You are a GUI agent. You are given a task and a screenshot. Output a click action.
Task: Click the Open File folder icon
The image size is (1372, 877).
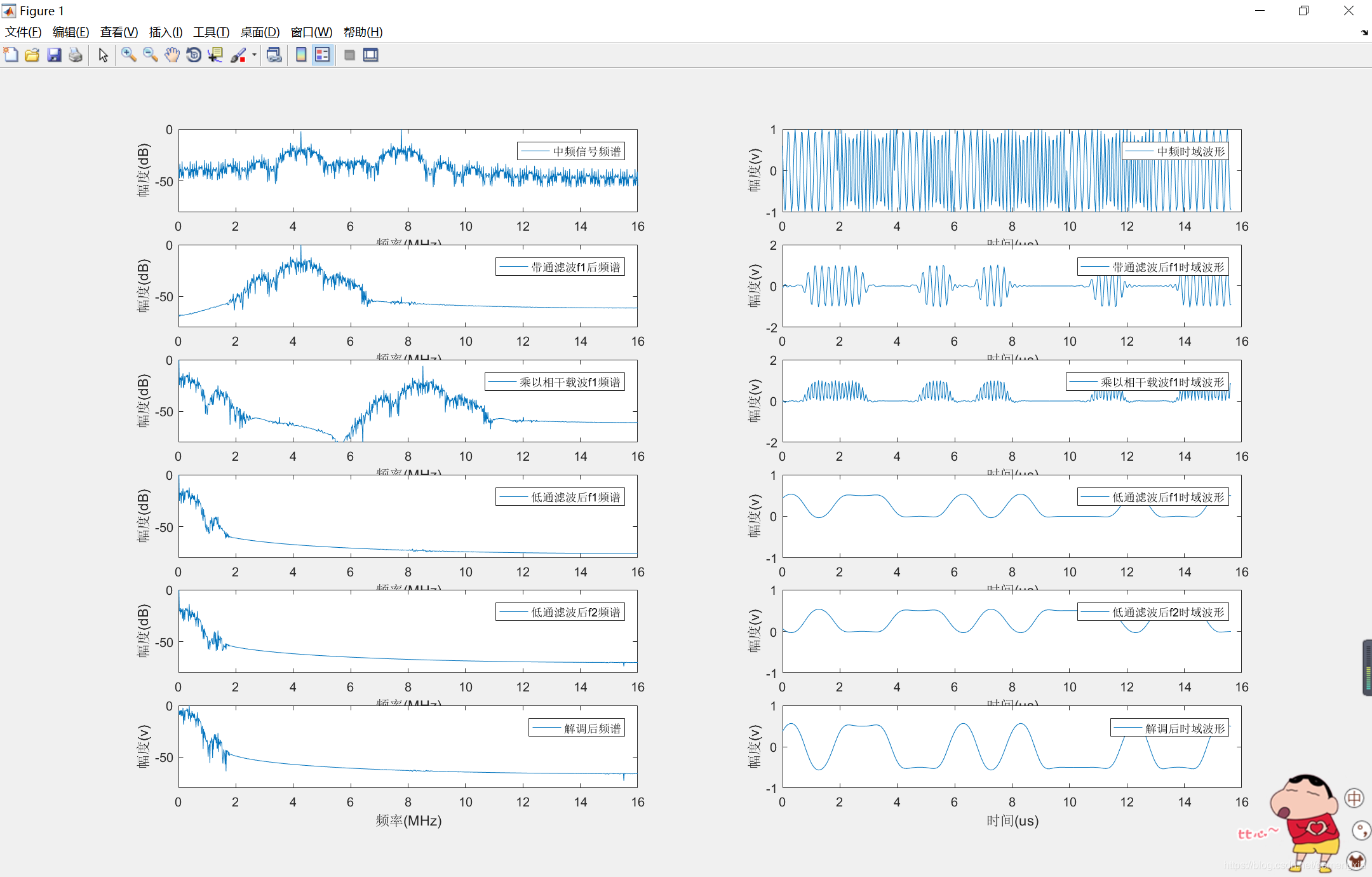click(32, 55)
